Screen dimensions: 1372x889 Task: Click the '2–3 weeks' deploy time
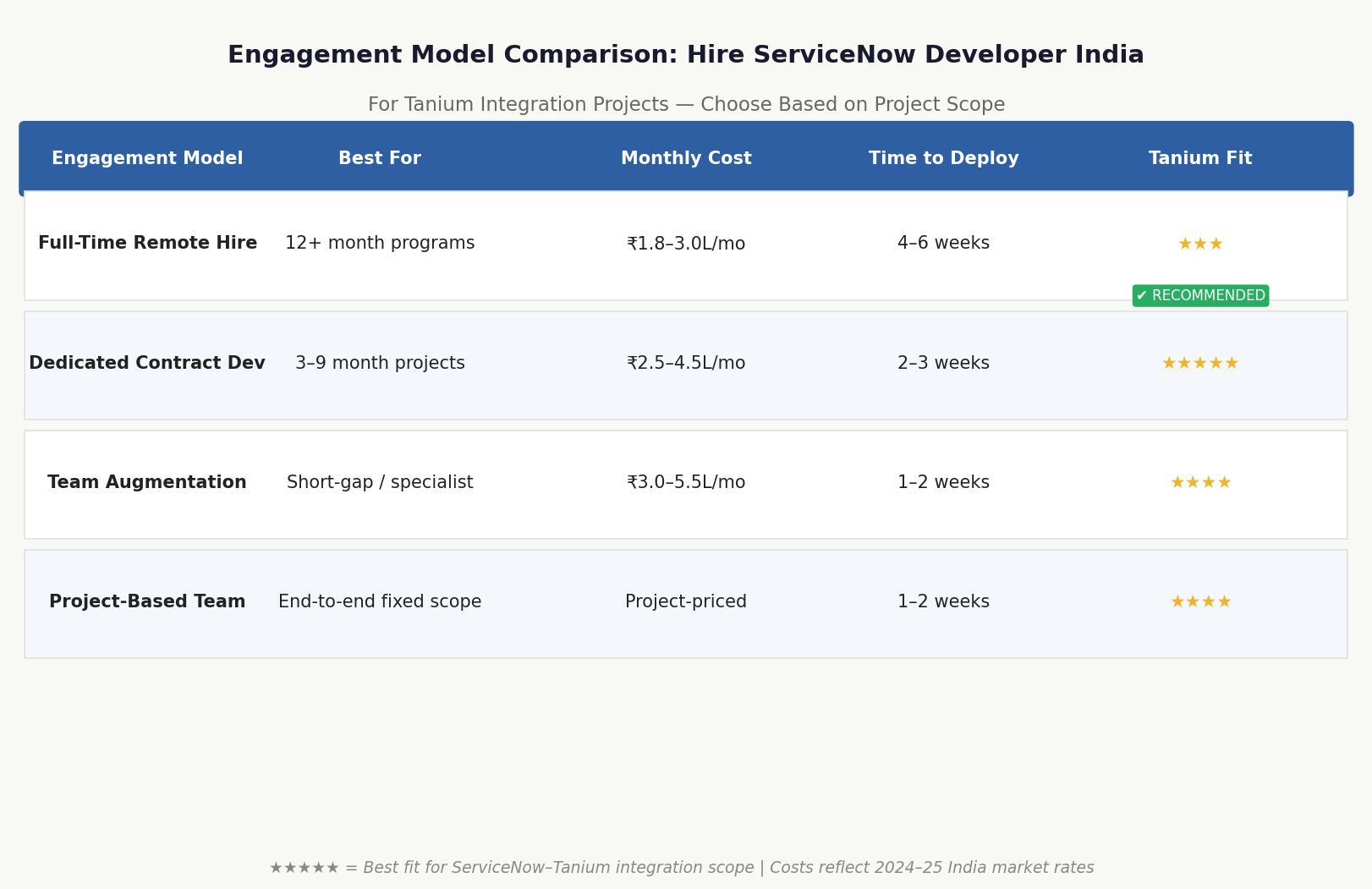pos(943,364)
